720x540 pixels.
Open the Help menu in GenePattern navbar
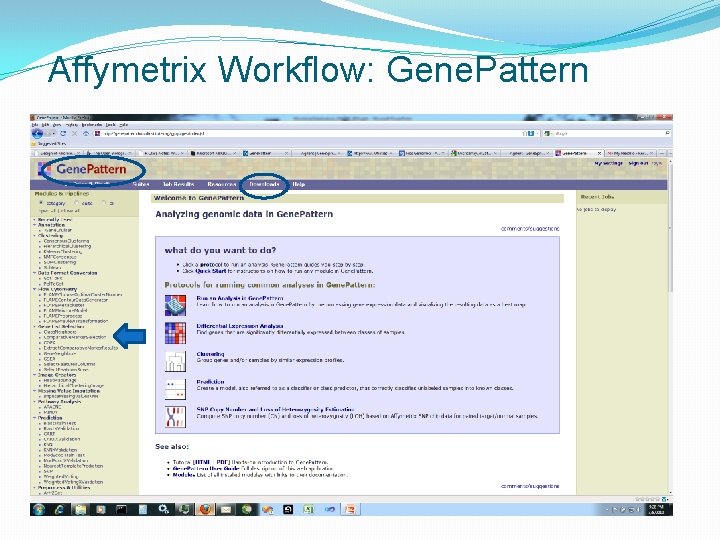coord(298,184)
